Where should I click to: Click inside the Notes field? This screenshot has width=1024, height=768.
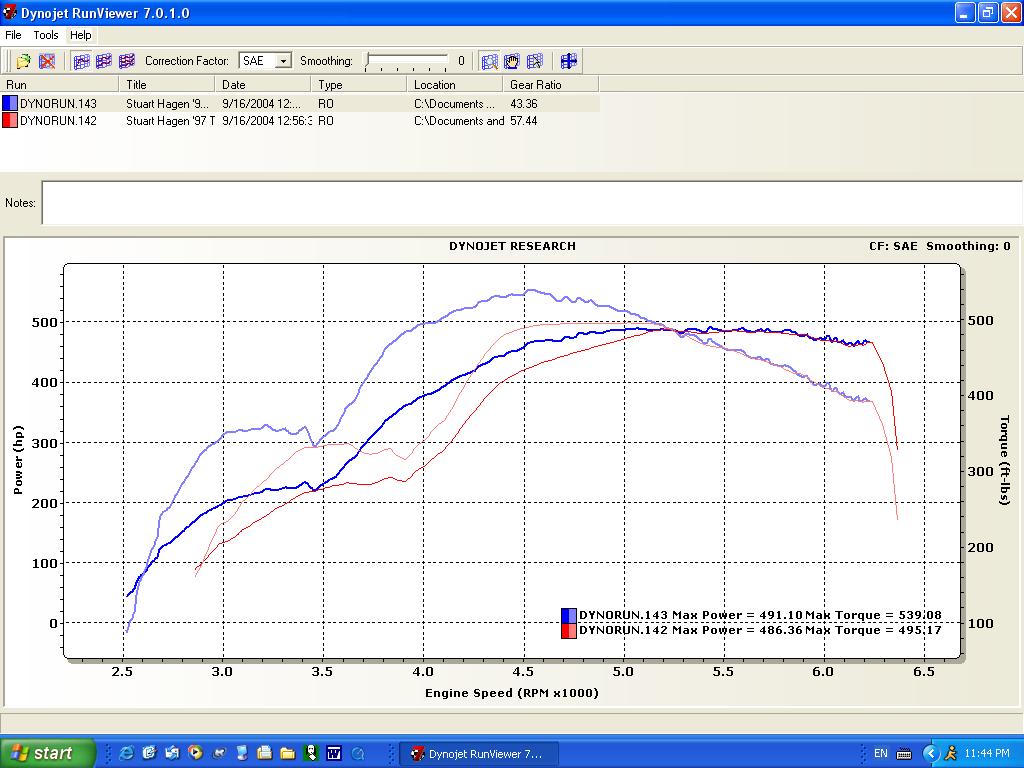click(400, 202)
